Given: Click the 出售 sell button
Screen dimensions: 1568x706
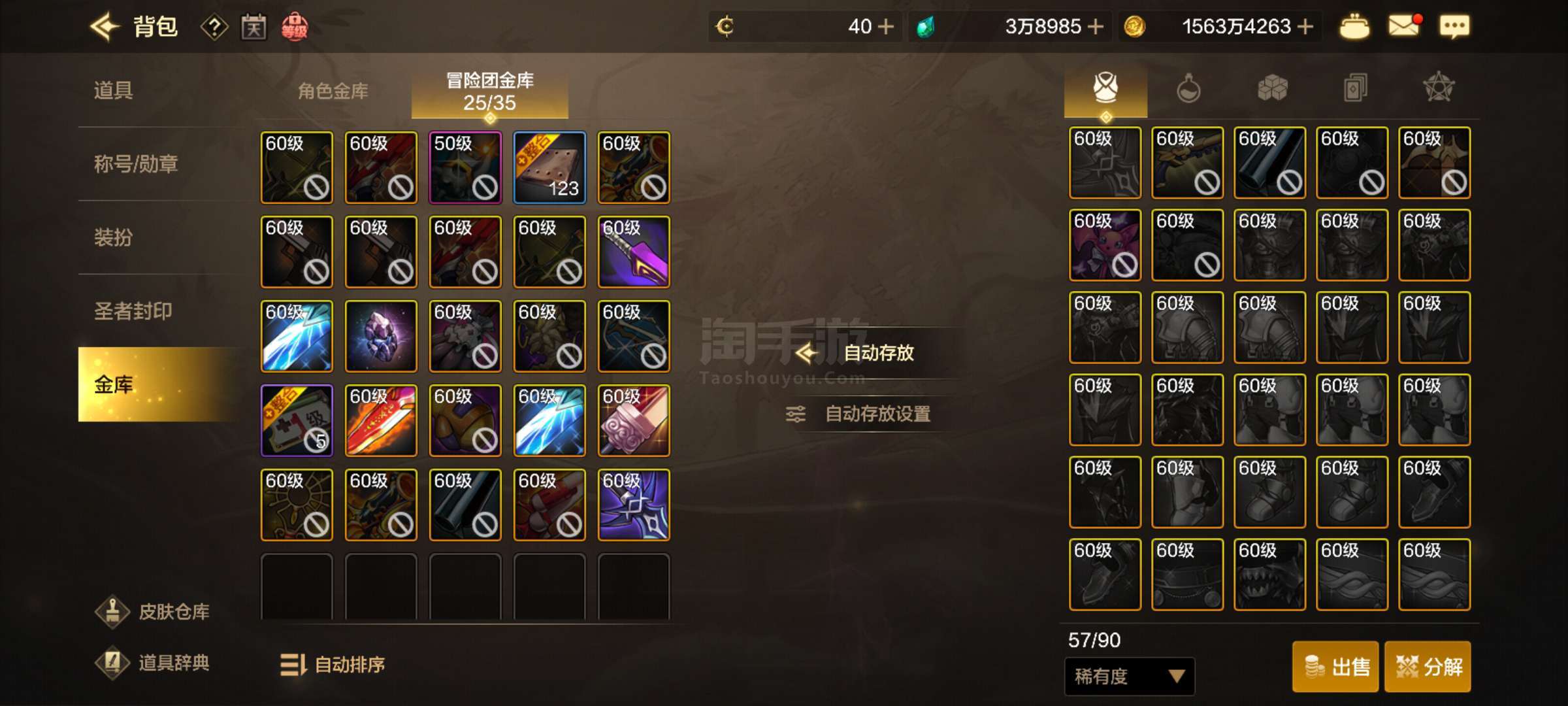Looking at the screenshot, I should point(1335,667).
